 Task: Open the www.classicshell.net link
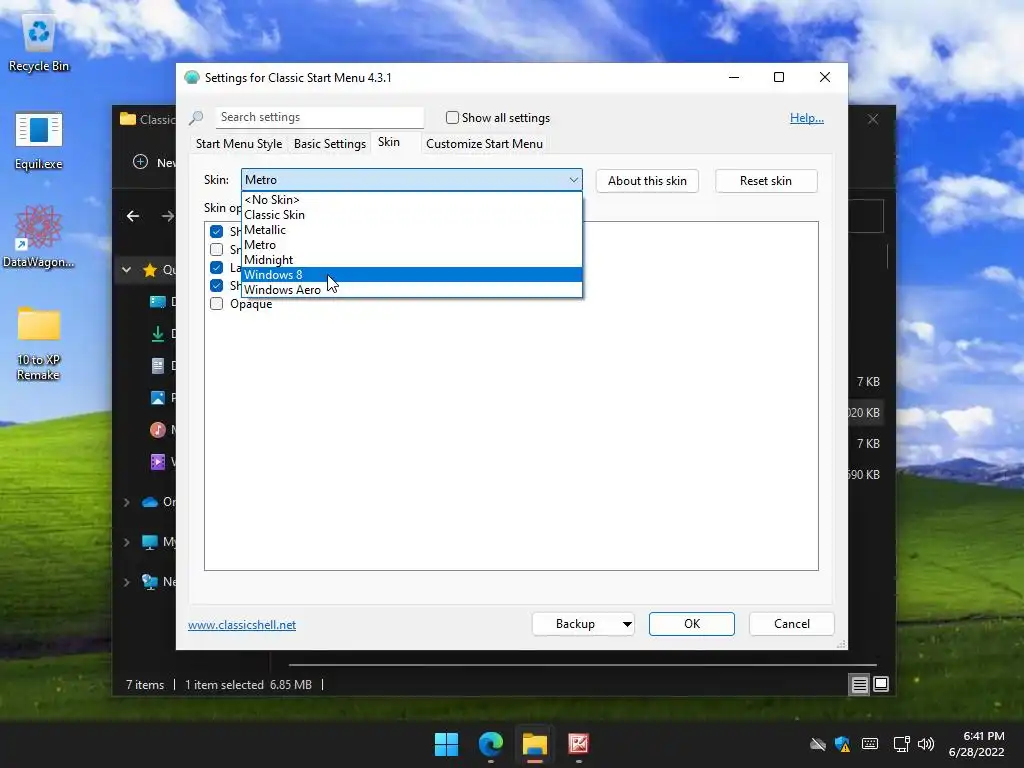tap(242, 625)
